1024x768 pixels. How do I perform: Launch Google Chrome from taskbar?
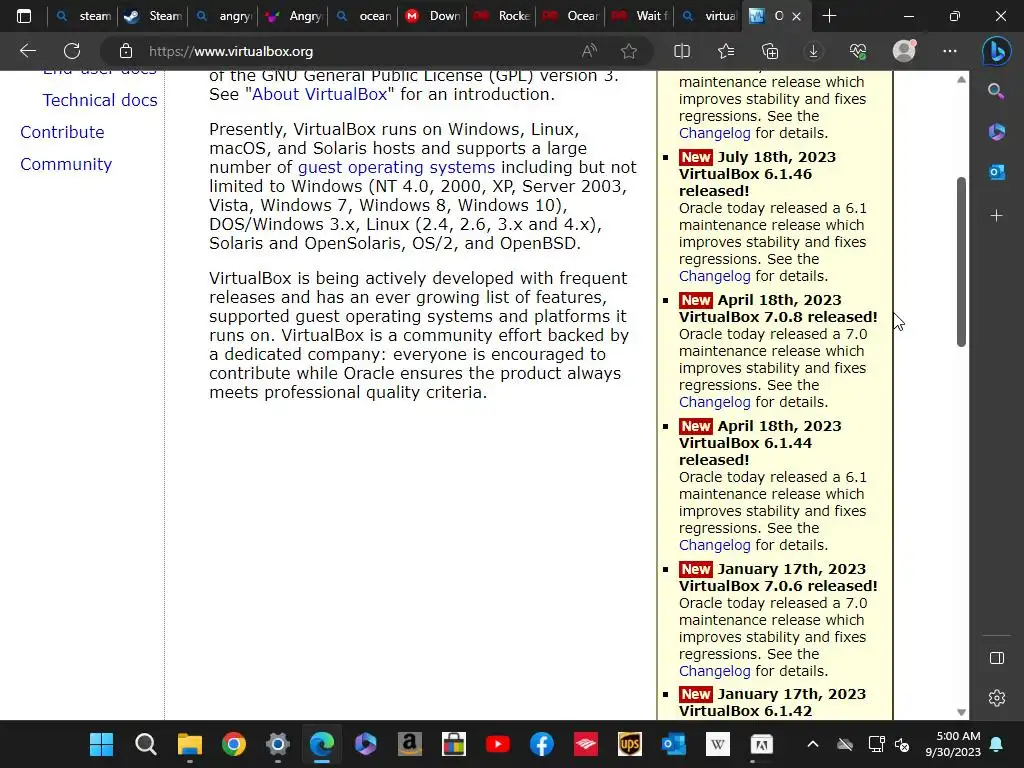point(233,744)
